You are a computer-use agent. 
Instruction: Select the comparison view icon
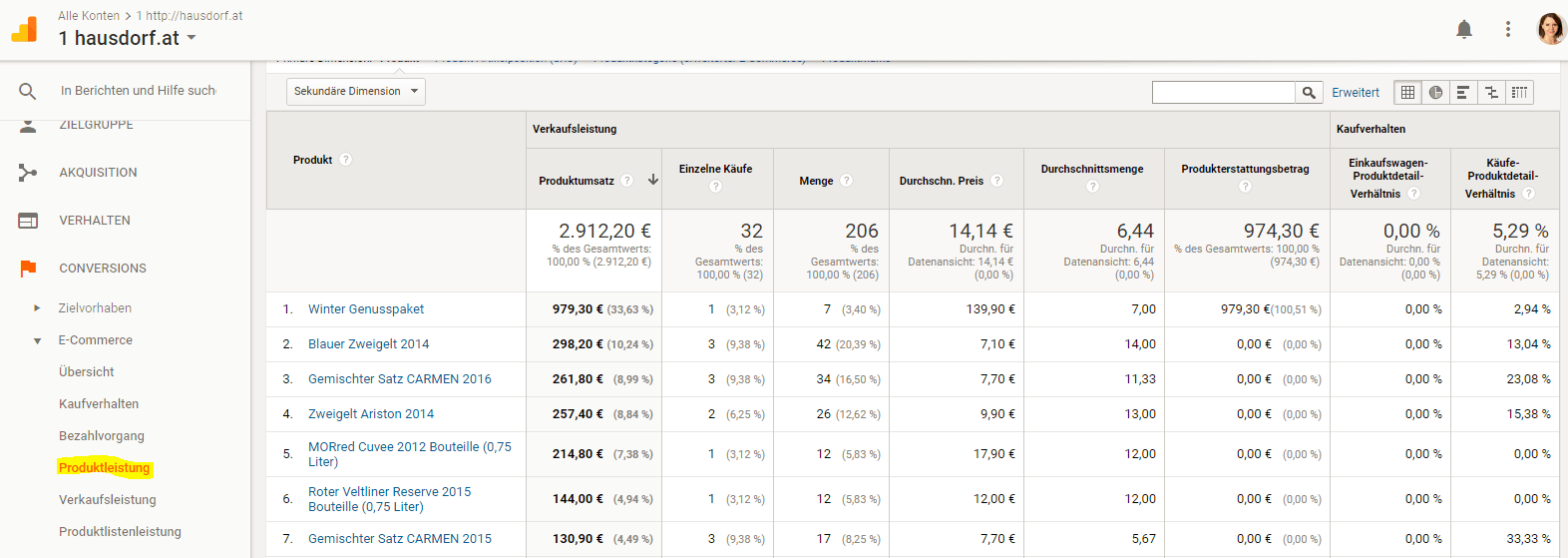click(x=1491, y=93)
